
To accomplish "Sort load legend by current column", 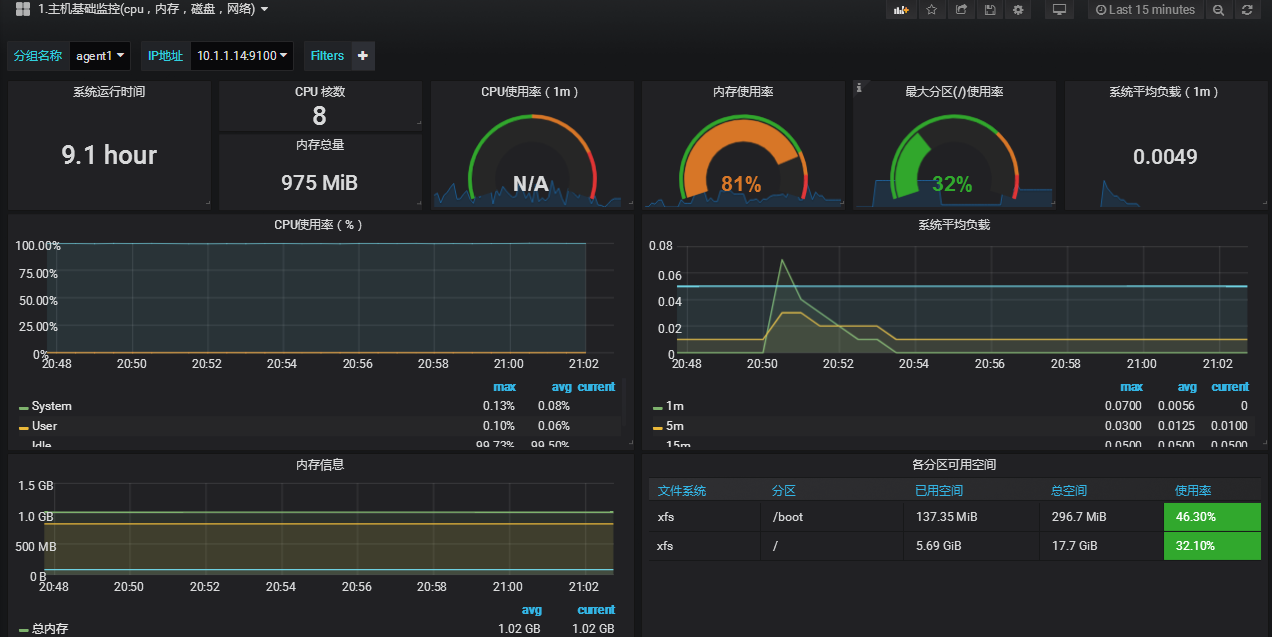I will click(1230, 387).
